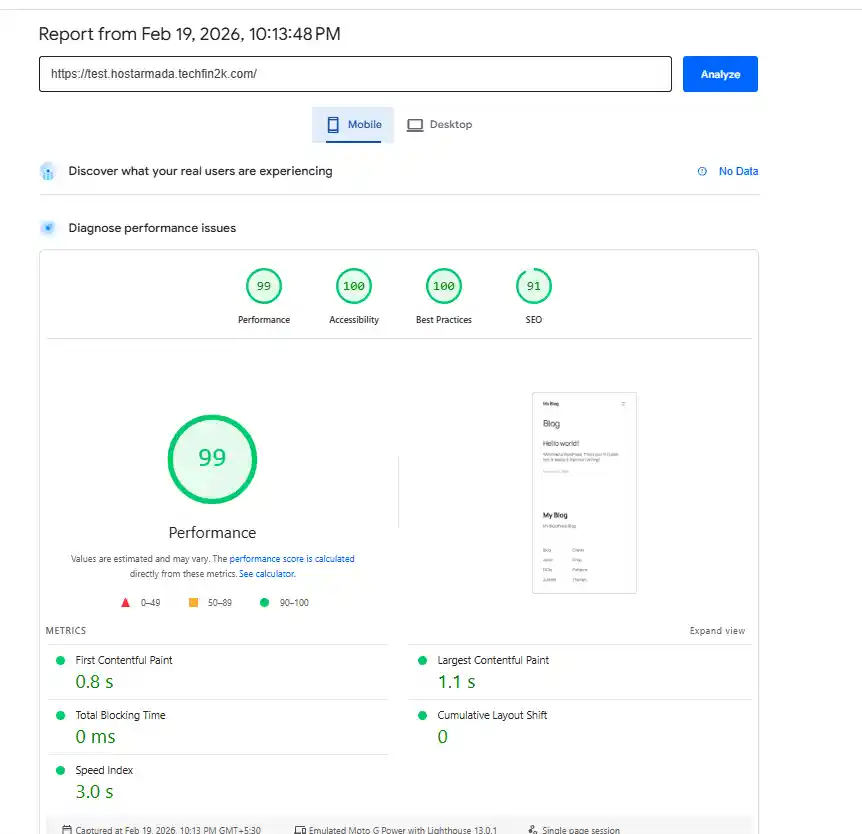
Task: Click the info icon beside No Data
Action: click(702, 171)
